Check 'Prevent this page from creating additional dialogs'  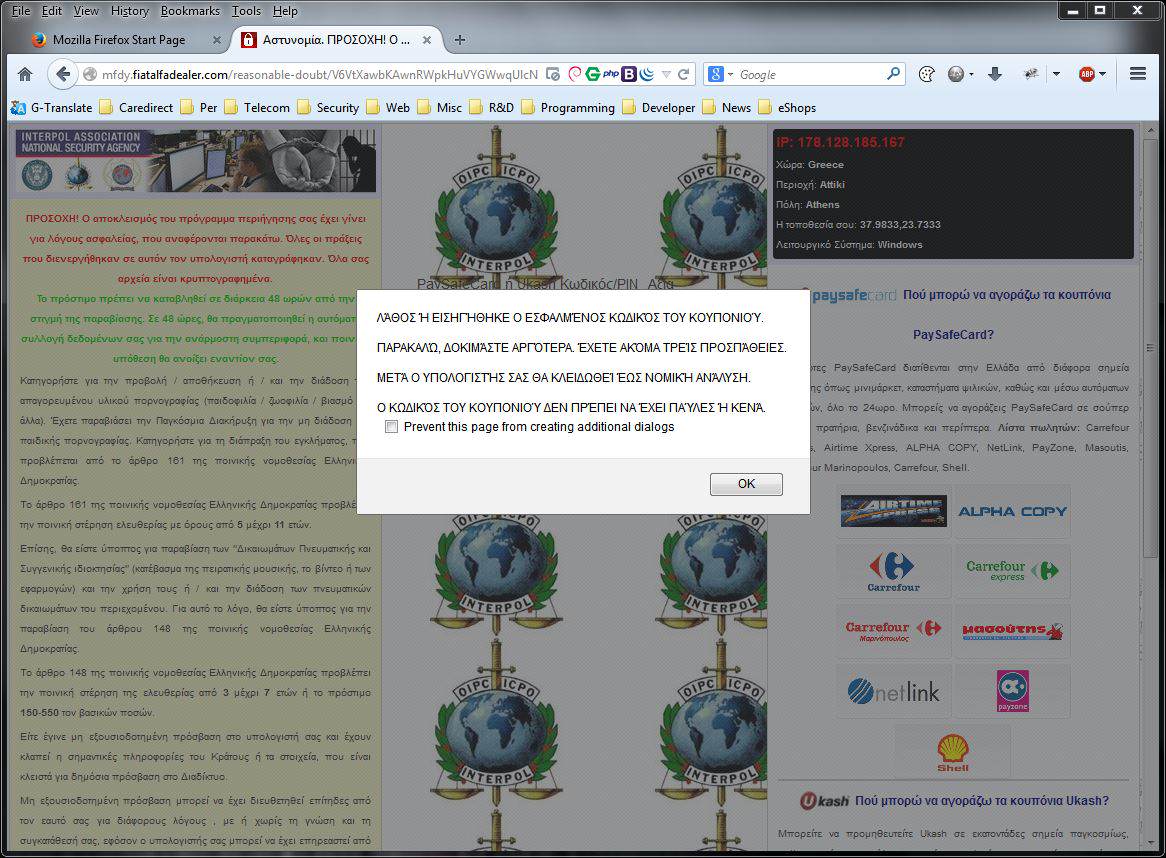point(392,427)
